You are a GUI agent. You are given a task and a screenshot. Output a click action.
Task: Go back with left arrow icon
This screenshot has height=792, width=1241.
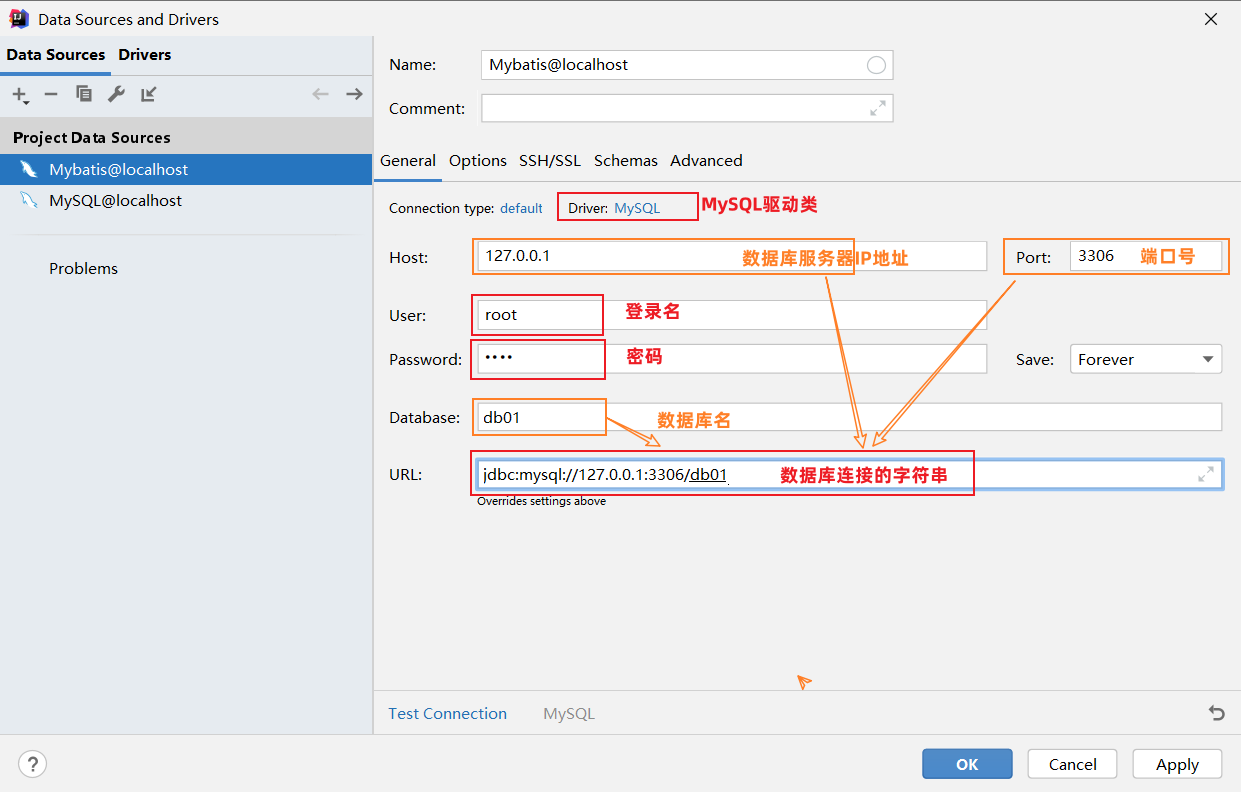320,94
